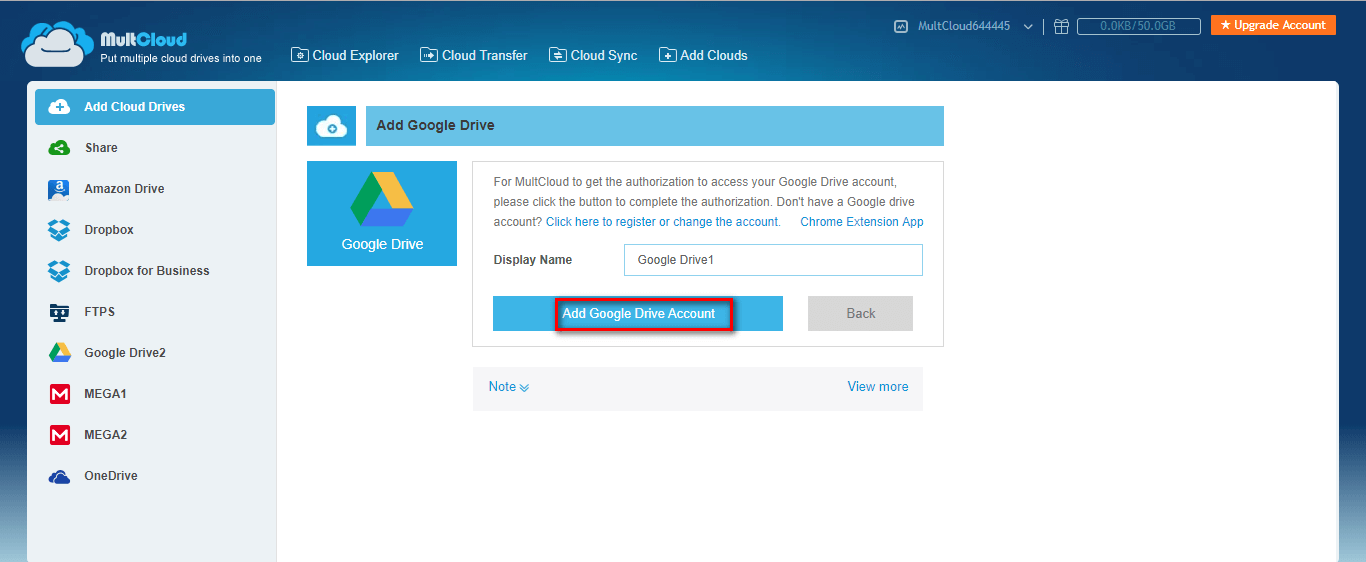
Task: Open the Cloud Transfer menu
Action: [x=474, y=55]
